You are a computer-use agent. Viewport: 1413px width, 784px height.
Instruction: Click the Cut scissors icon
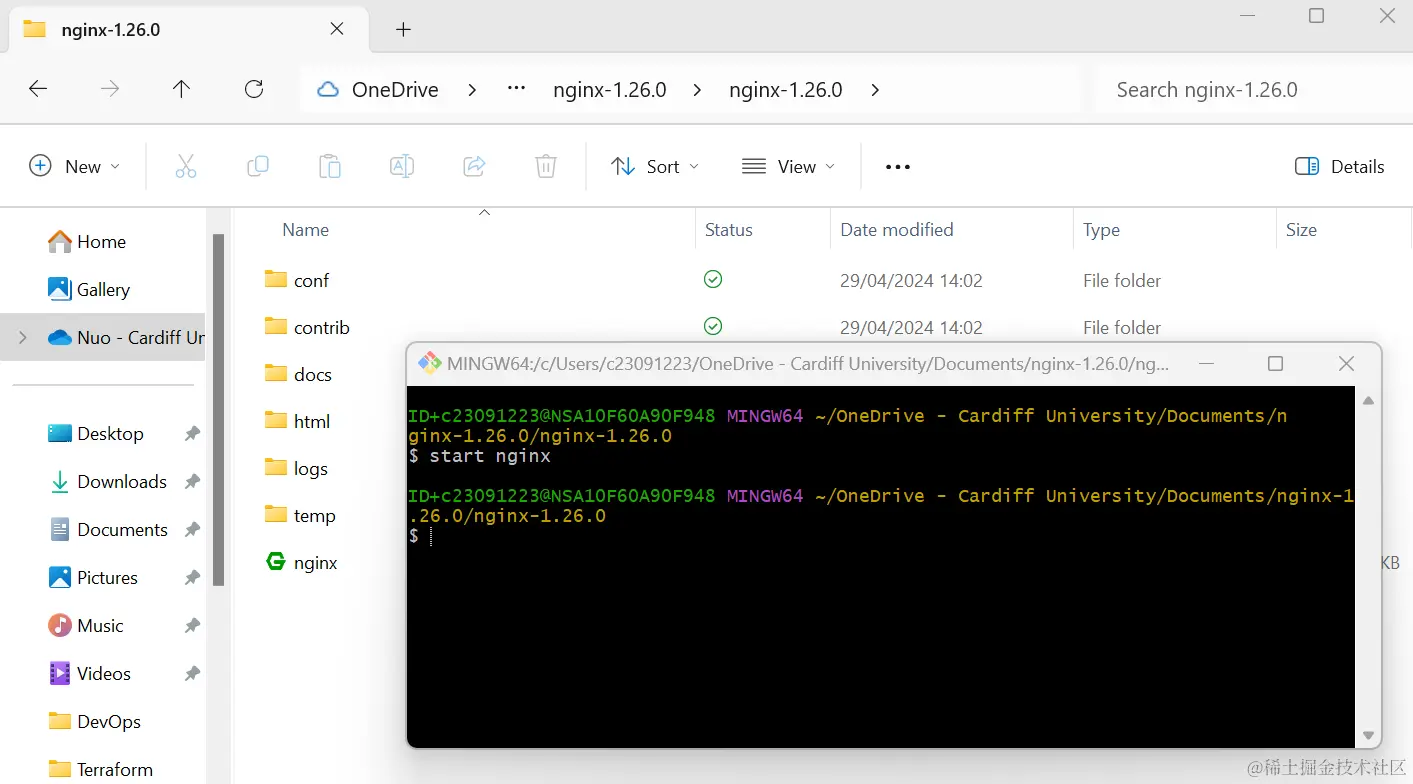[x=185, y=166]
